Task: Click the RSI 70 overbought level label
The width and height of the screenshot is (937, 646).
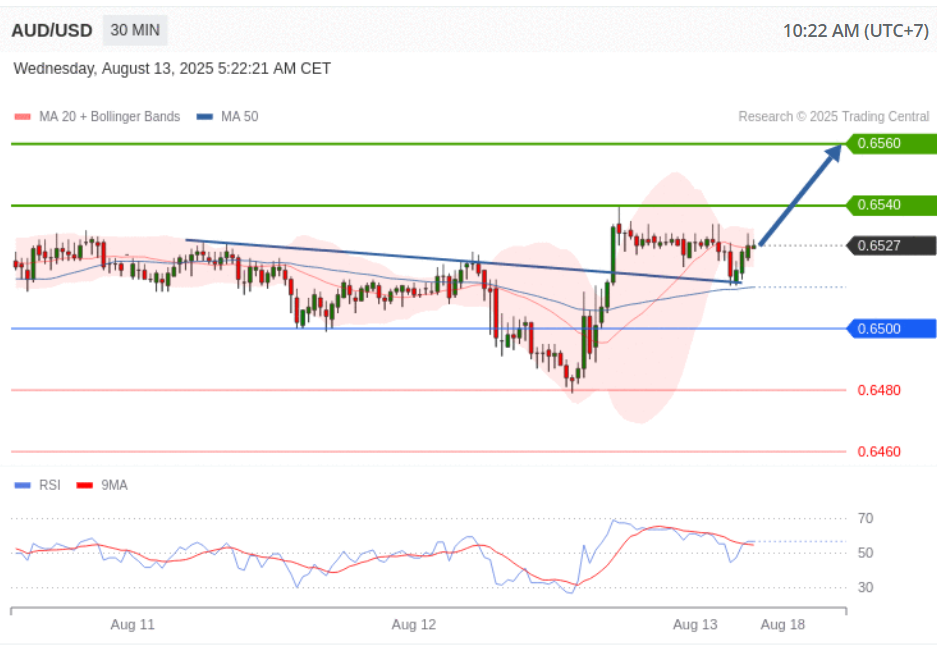Action: [865, 518]
